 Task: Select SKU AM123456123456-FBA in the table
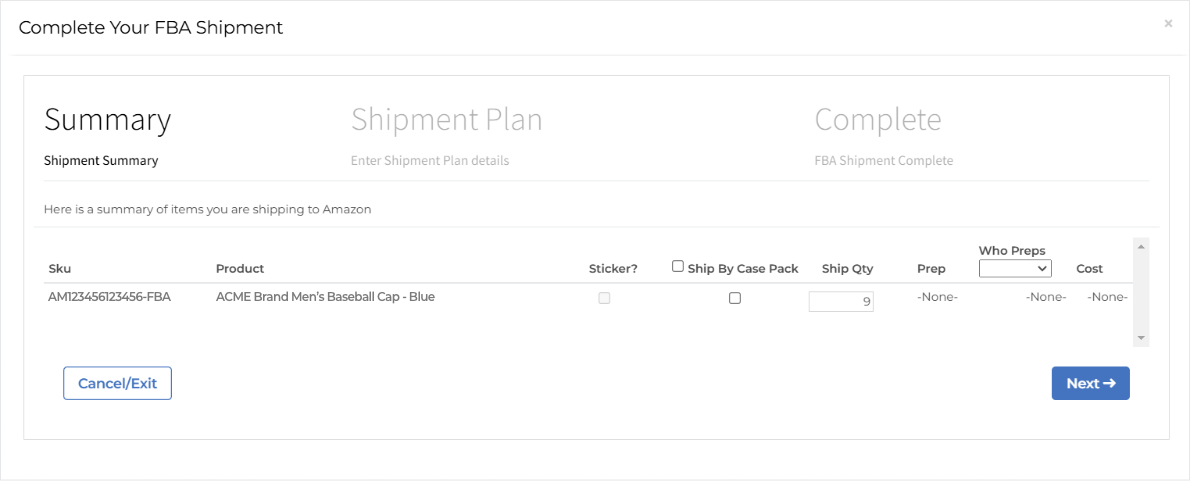tap(110, 297)
